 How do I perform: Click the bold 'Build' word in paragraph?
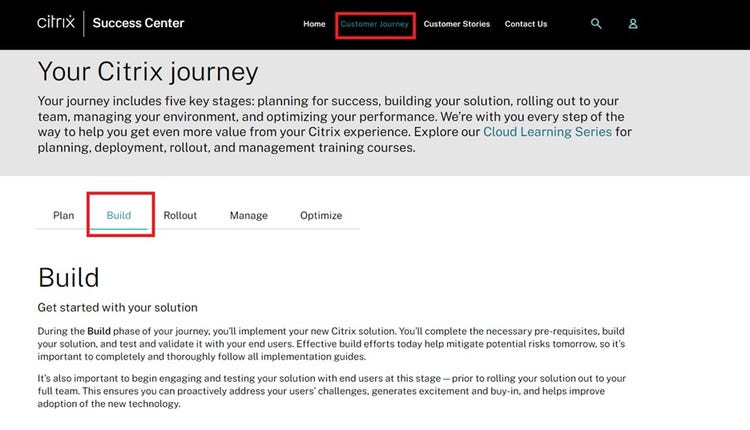(x=99, y=331)
